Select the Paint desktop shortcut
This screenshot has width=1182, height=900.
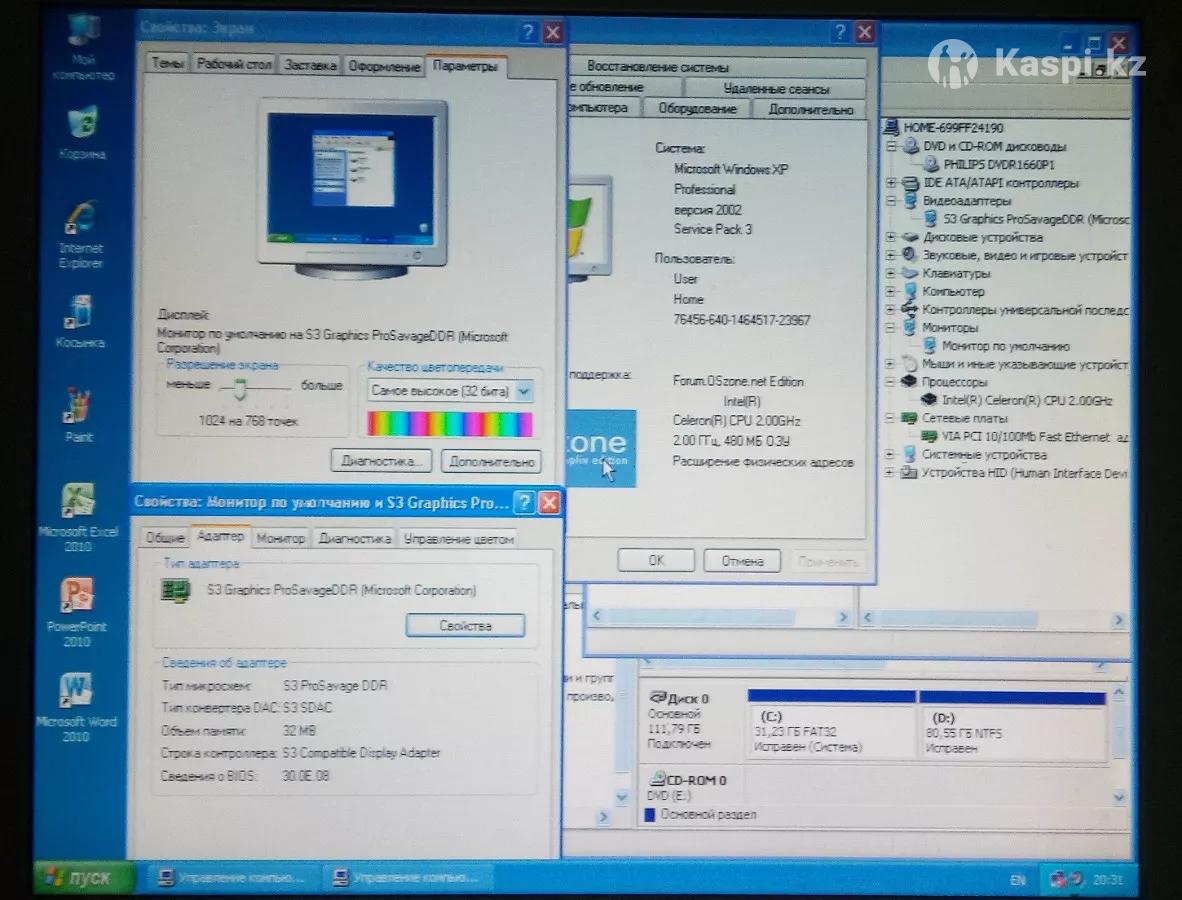(79, 415)
